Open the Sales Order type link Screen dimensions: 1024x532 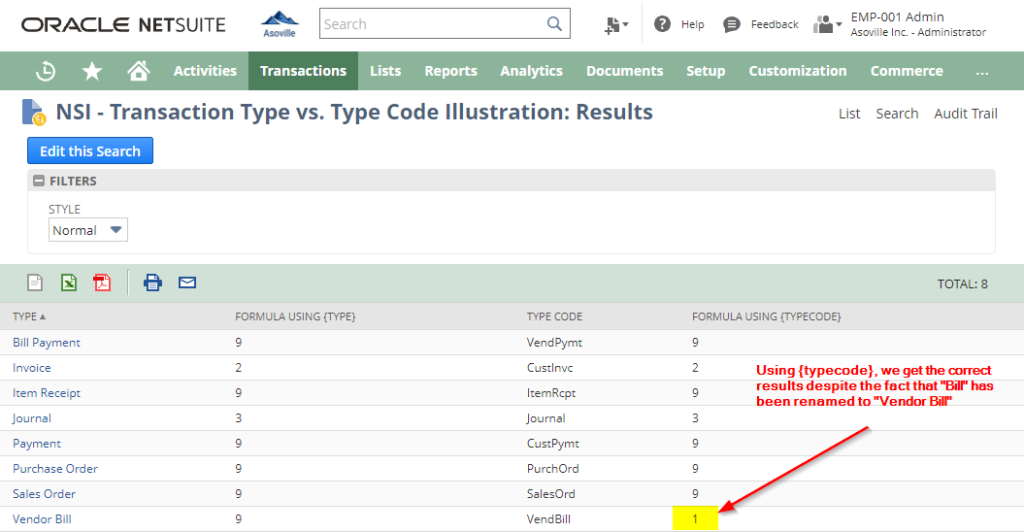44,494
